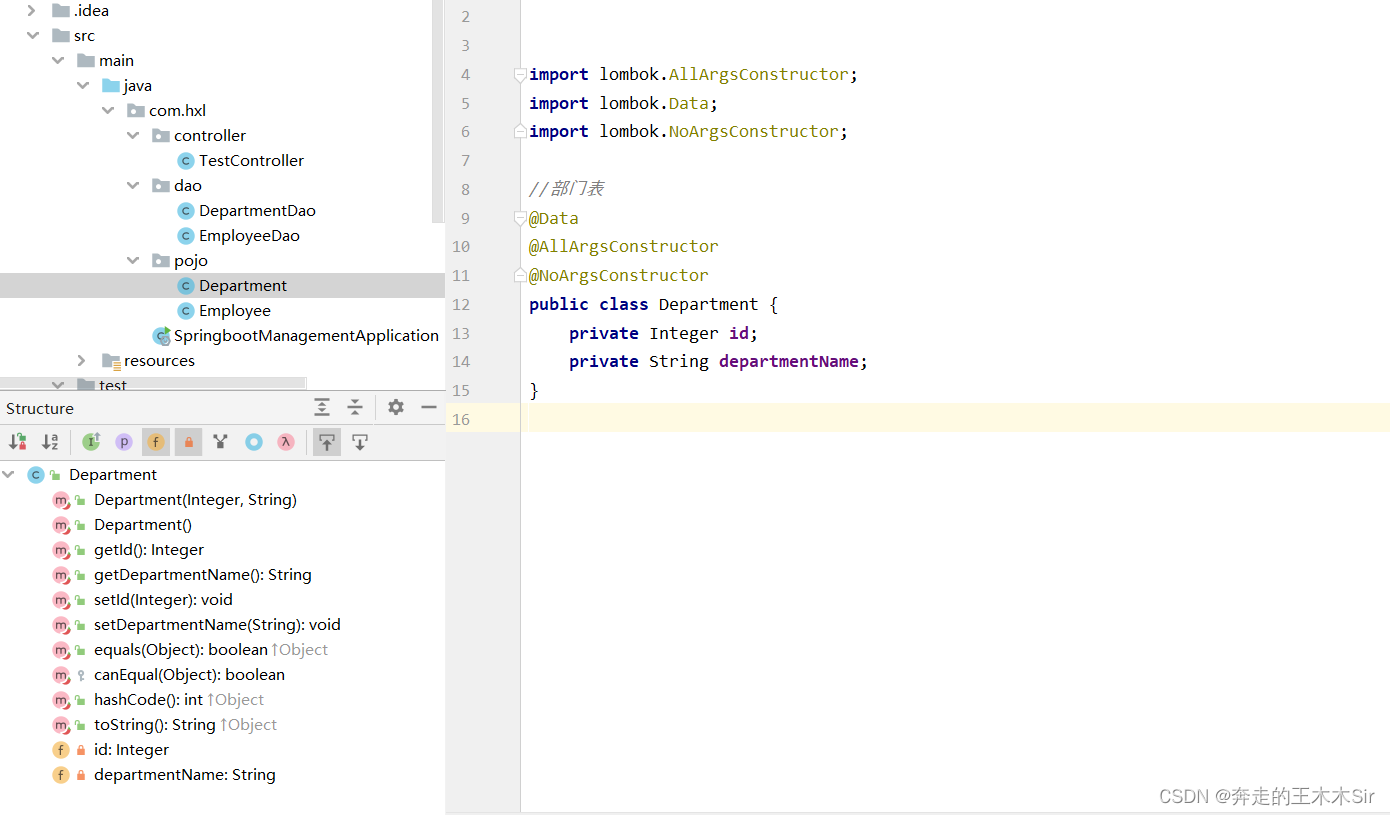Collapse the dao package chevron
Screen dimensions: 1390x815
tap(133, 186)
